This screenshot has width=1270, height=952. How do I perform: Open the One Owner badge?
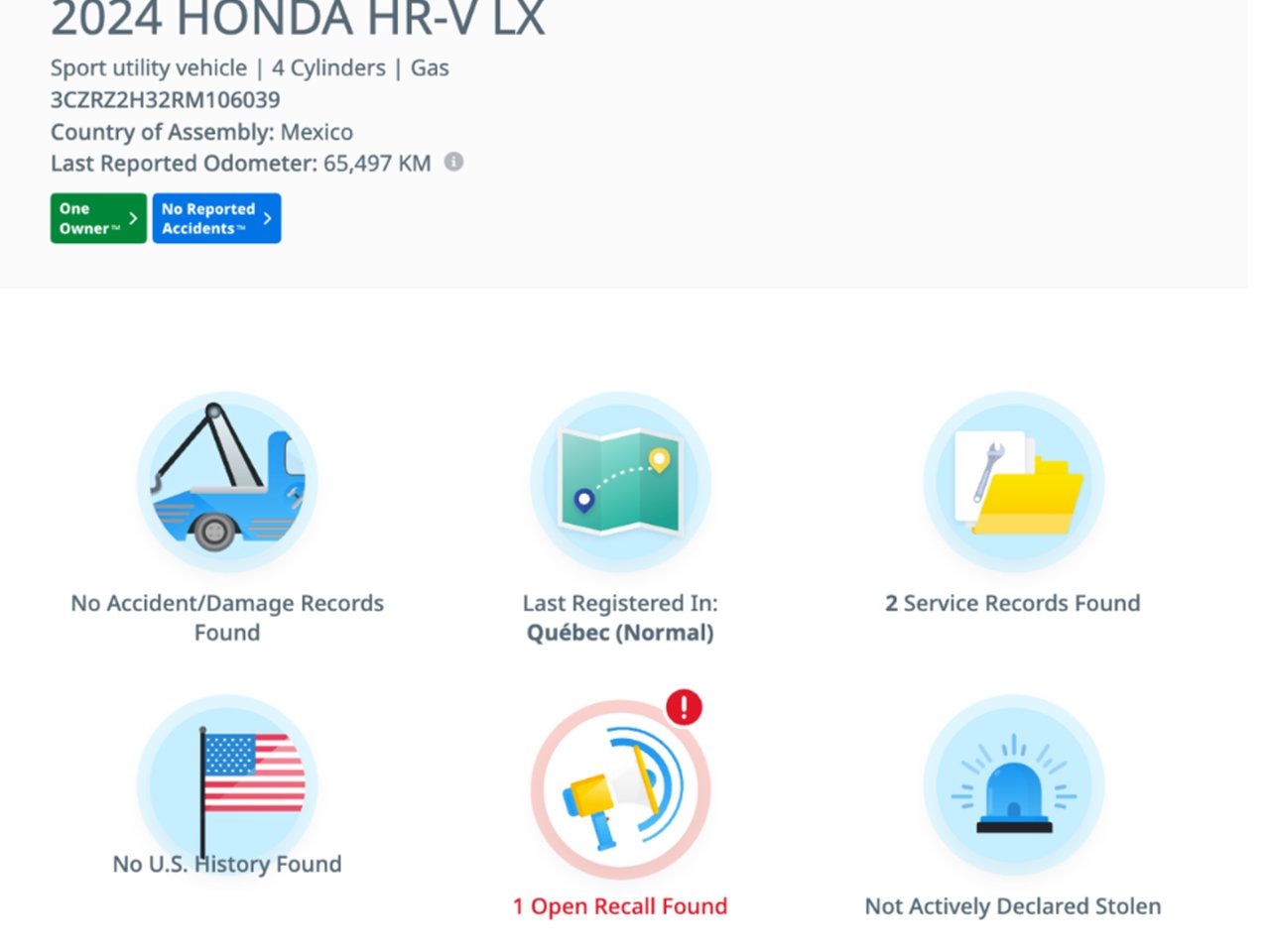[x=98, y=218]
